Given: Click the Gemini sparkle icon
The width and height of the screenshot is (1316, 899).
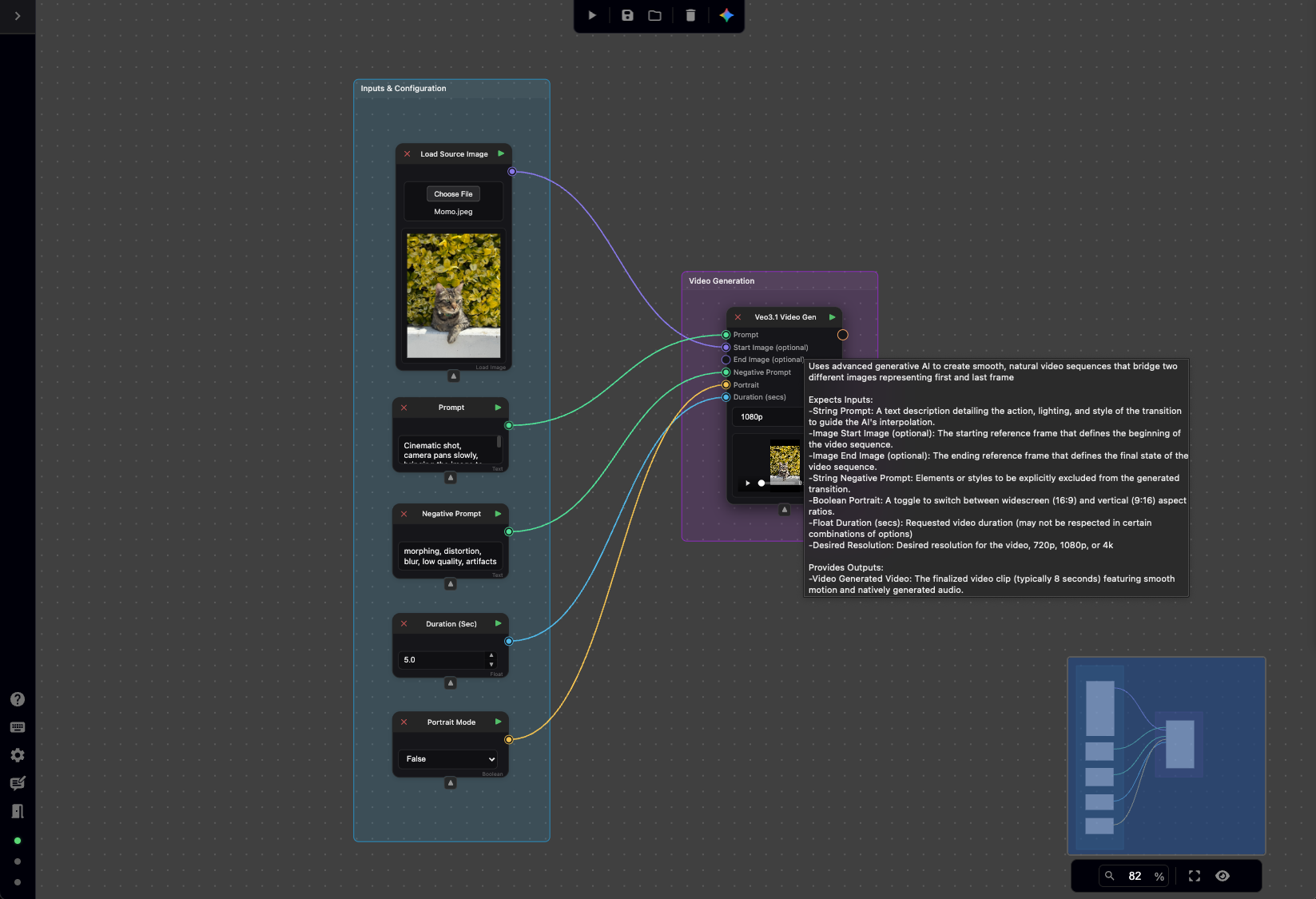Looking at the screenshot, I should (727, 15).
